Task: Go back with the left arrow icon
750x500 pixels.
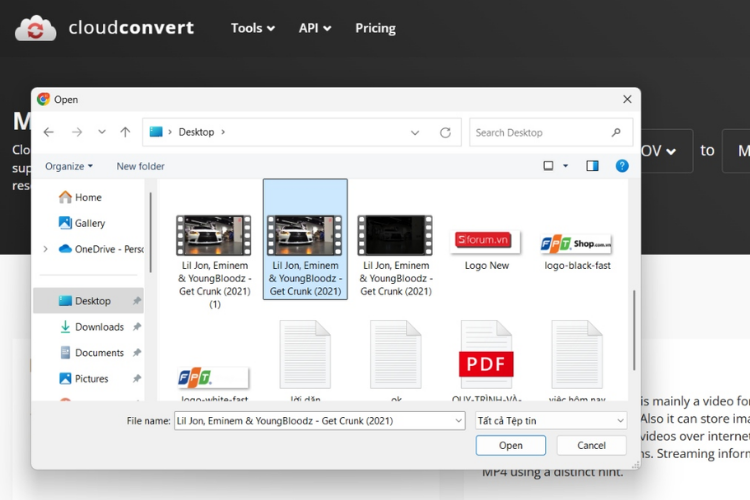Action: point(48,132)
